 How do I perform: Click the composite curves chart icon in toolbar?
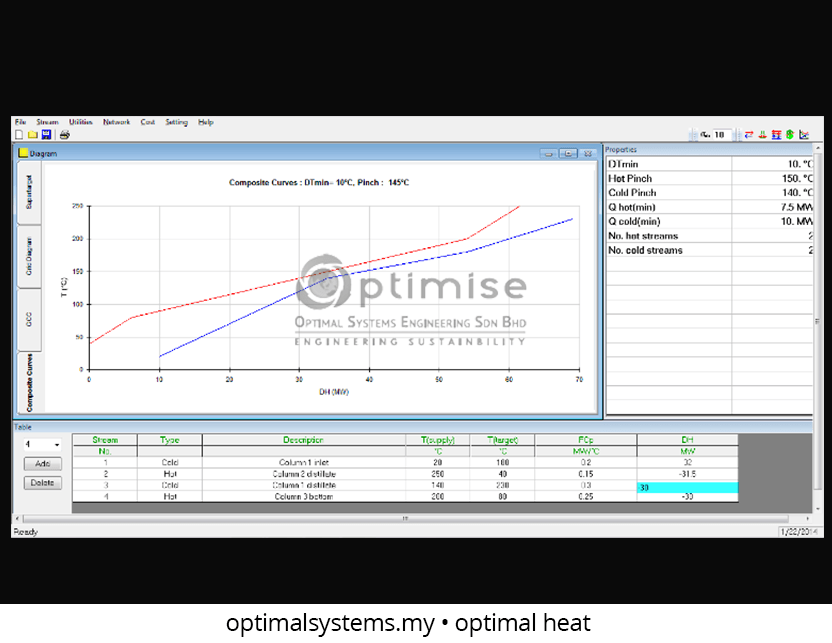click(x=804, y=135)
